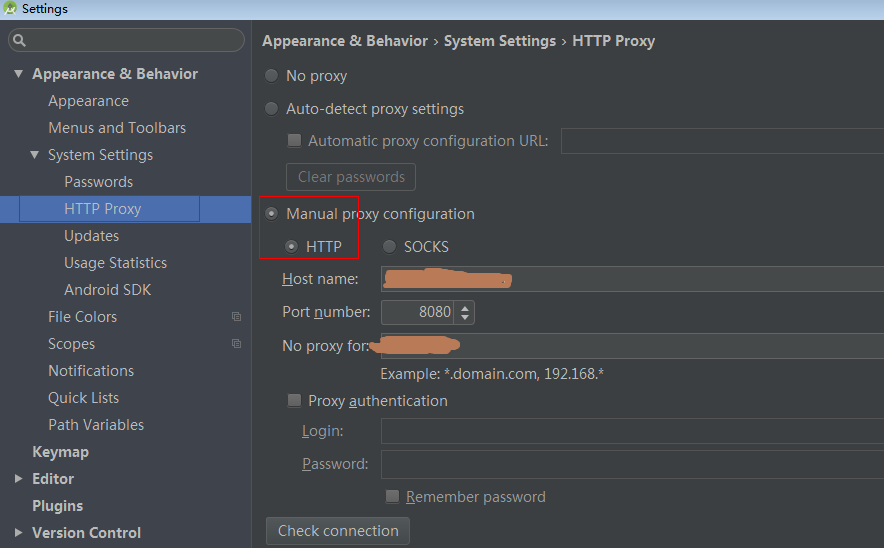Select HTTP Proxy in the settings tree
This screenshot has height=548, width=884.
[103, 209]
